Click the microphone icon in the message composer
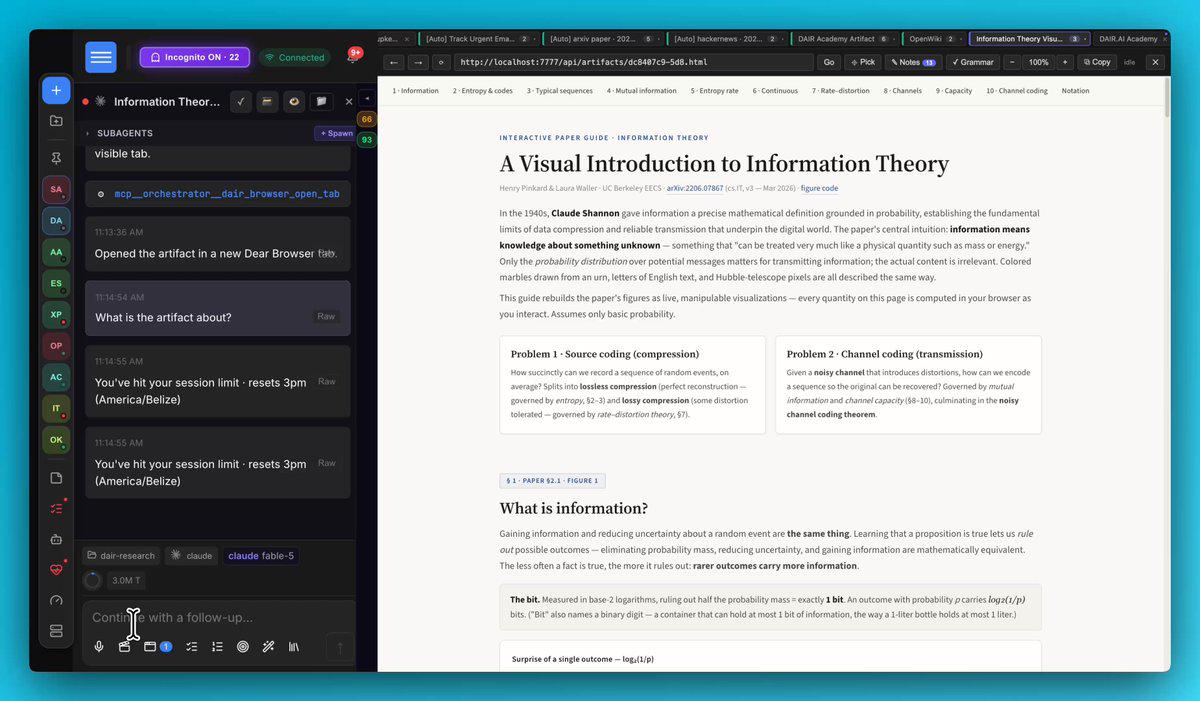This screenshot has width=1200, height=701. pyautogui.click(x=99, y=647)
